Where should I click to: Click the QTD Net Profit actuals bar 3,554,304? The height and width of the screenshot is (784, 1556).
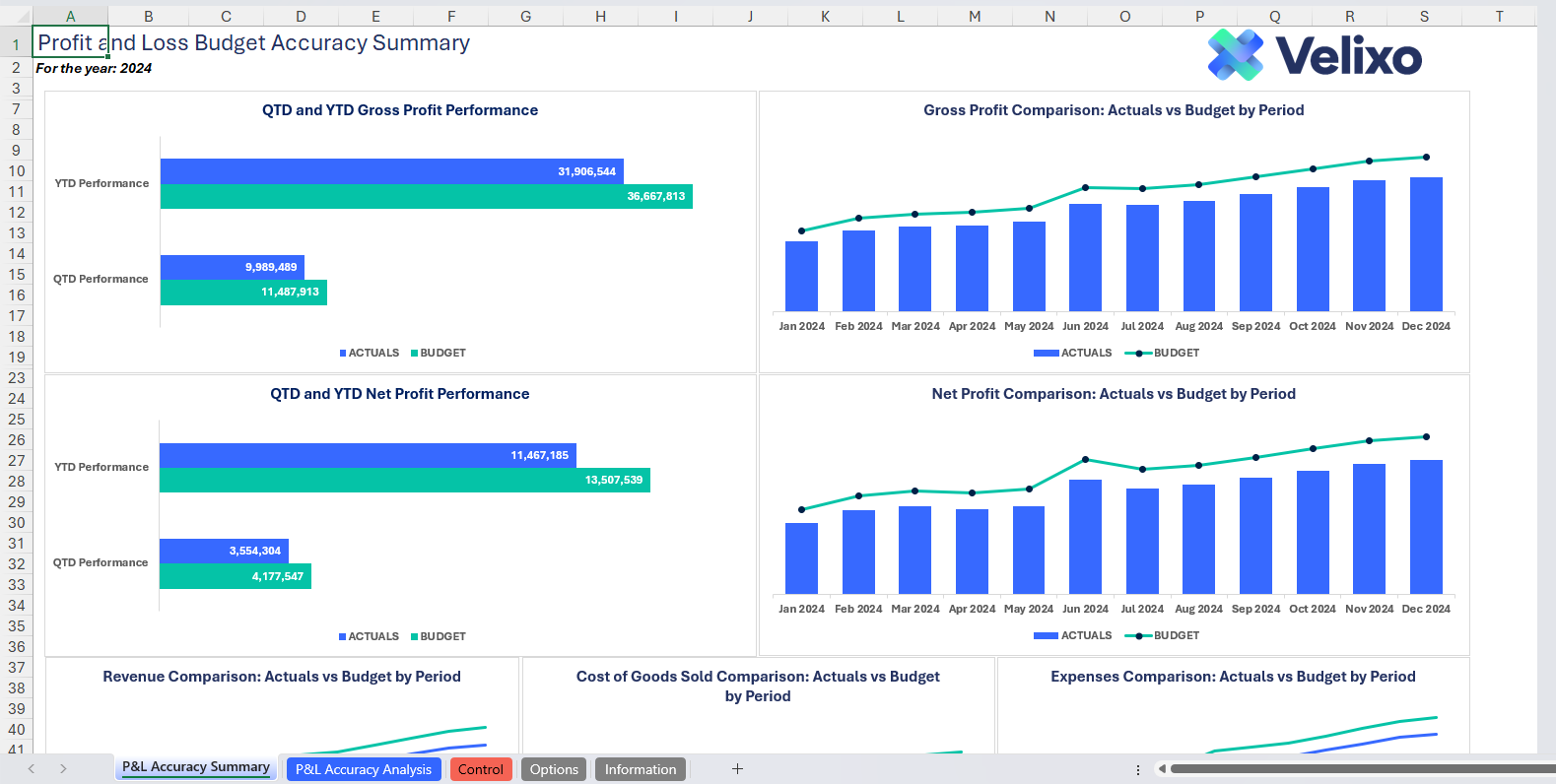click(224, 551)
